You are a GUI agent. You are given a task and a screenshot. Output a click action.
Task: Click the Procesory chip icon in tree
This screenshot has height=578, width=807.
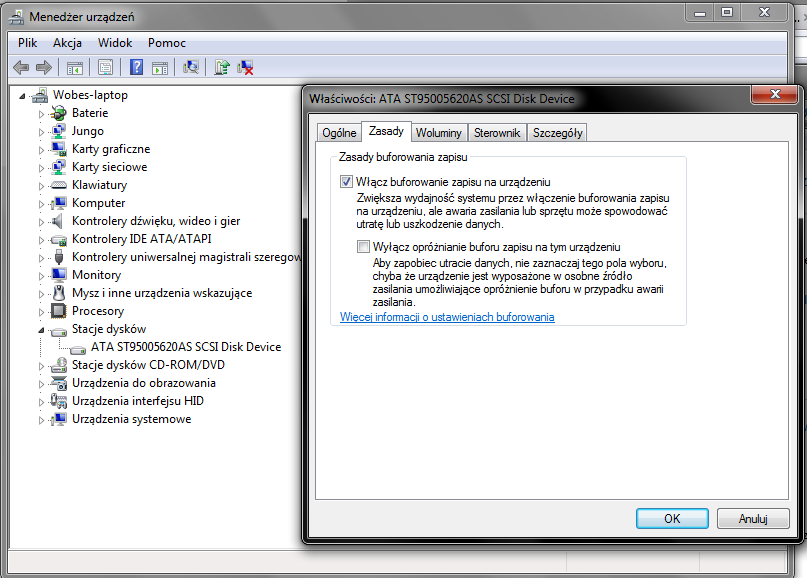pyautogui.click(x=59, y=311)
